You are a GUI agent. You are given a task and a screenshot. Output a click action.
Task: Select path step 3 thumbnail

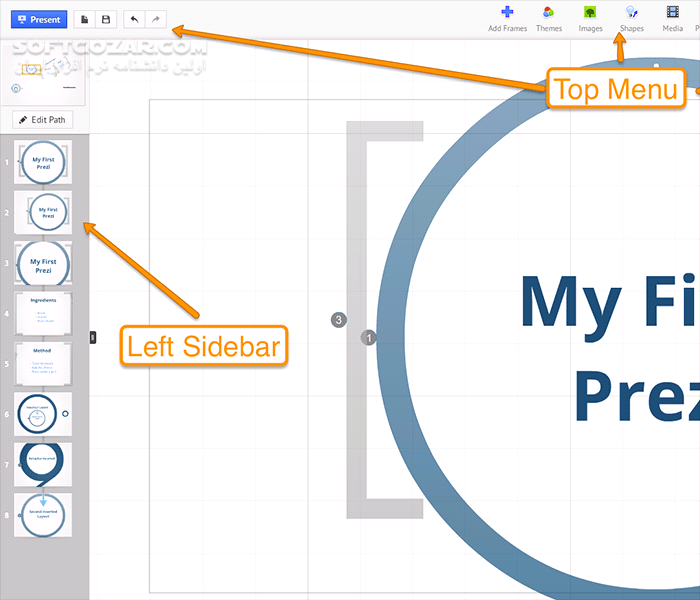tap(43, 263)
